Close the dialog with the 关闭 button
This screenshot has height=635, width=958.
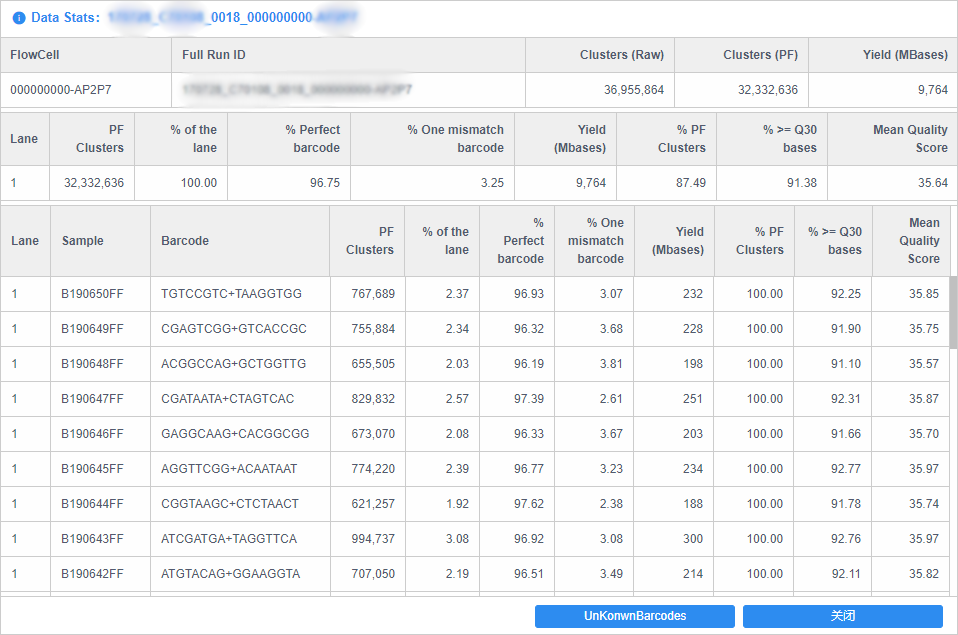[843, 616]
